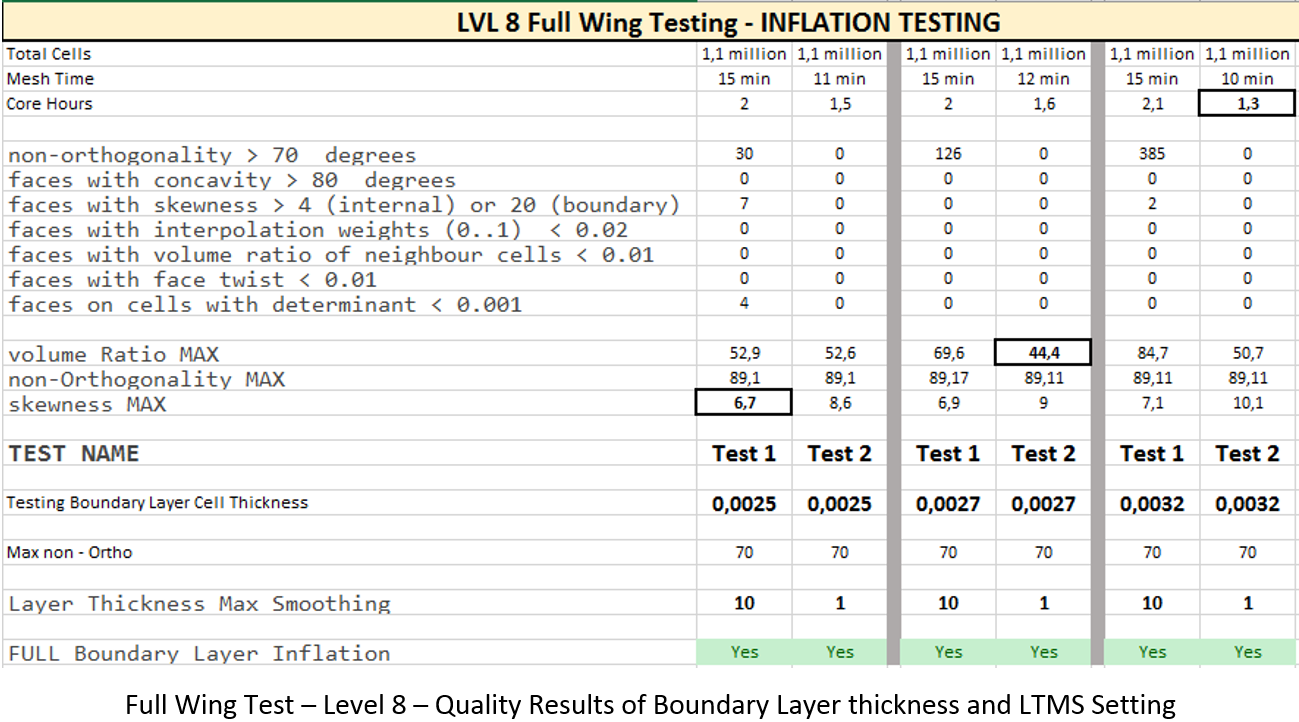The height and width of the screenshot is (722, 1299).
Task: Select the '69,6' volume ratio cell
Action: (948, 353)
